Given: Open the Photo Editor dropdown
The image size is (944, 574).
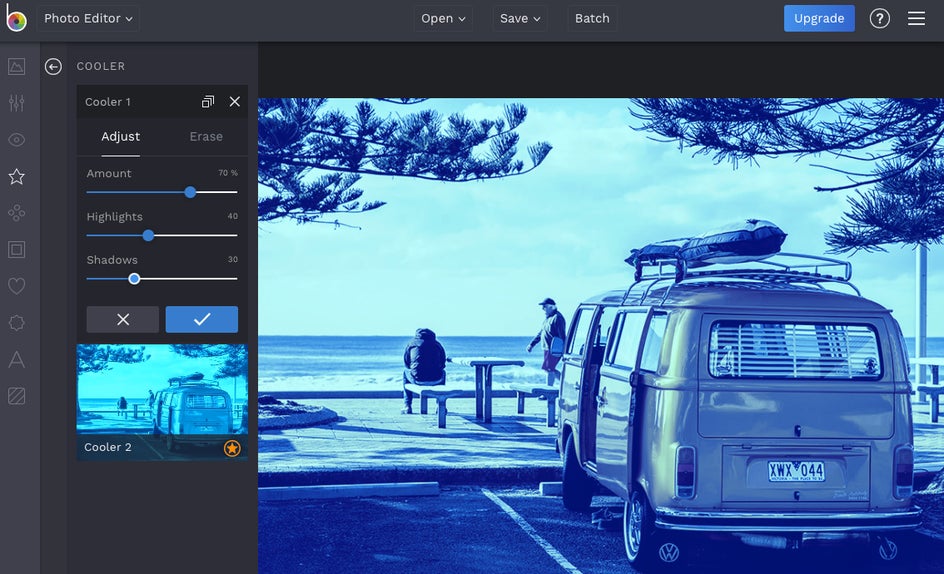Looking at the screenshot, I should pos(88,19).
